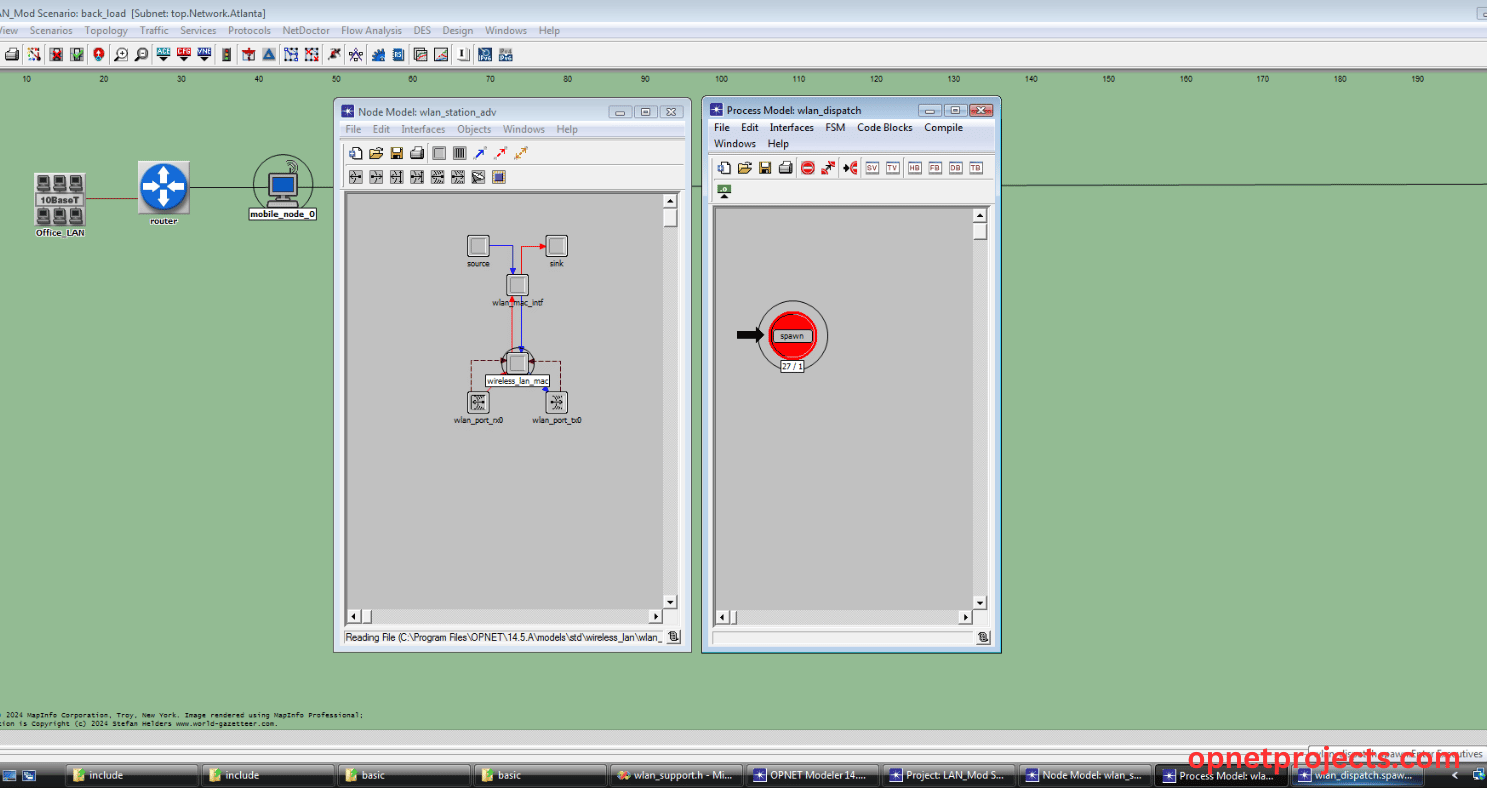
Task: Select the source module in Node Model
Action: (479, 246)
